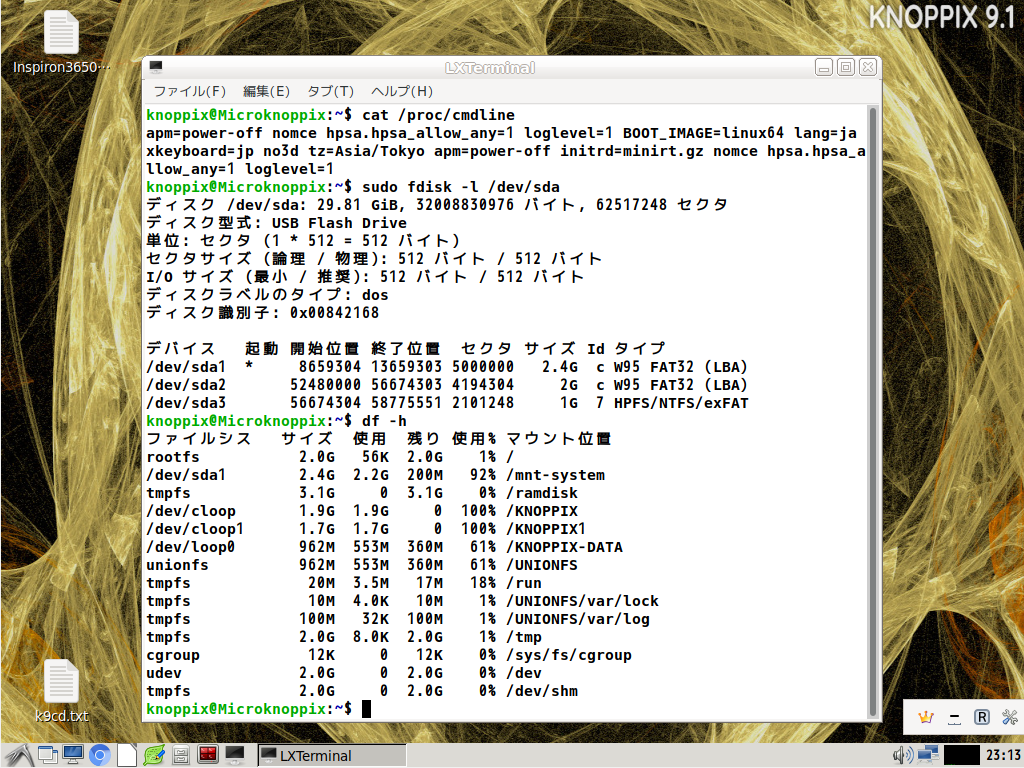Click '/dev/sda3' in the fdisk partition table
Screen dimensions: 1024x768
[186, 403]
